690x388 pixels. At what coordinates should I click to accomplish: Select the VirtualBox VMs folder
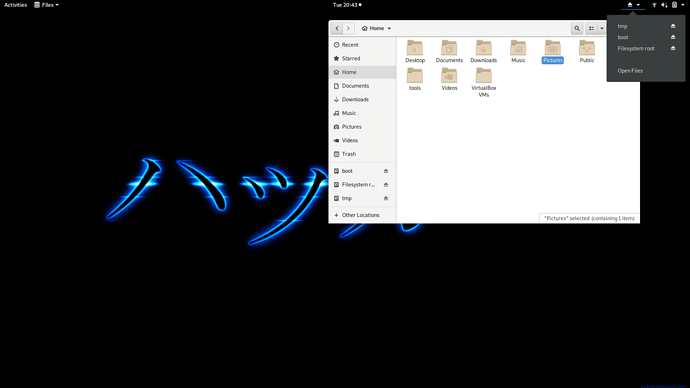point(483,83)
